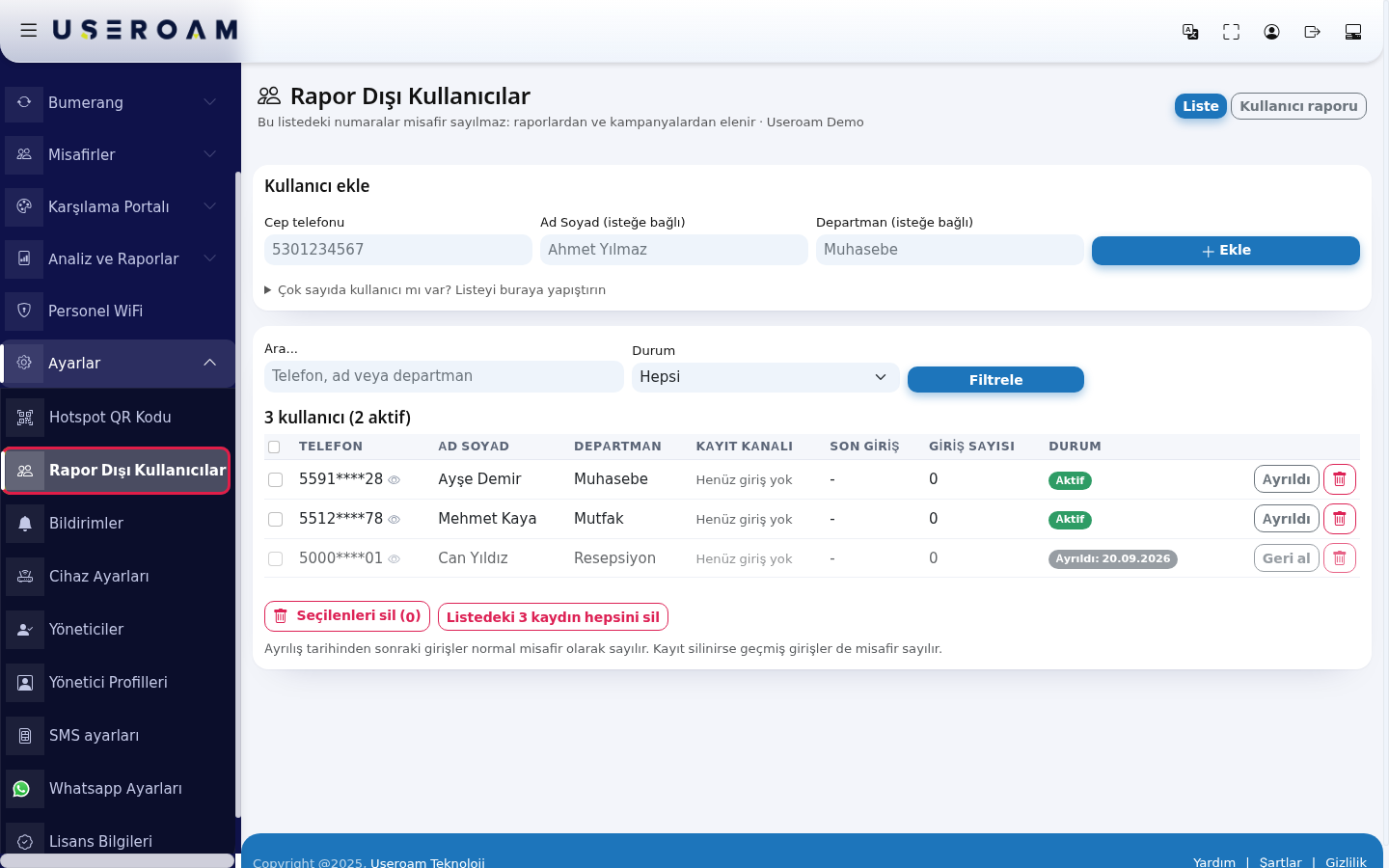The height and width of the screenshot is (868, 1389).
Task: Click the panel layout icon in header
Action: (1352, 32)
